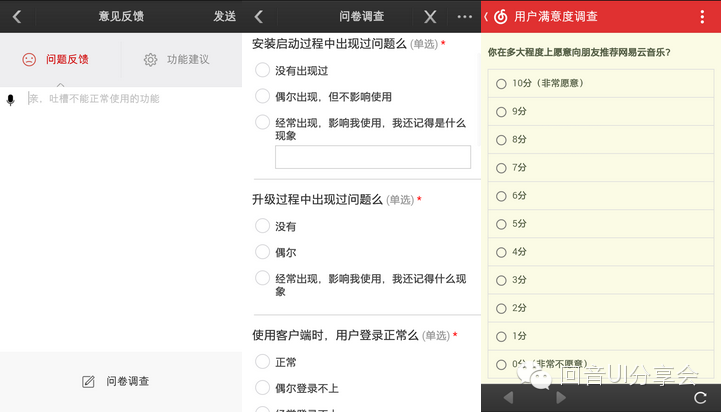Viewport: 722px width, 413px height.
Task: Tap the edit pencil icon by 问卷调查
Action: [88, 382]
